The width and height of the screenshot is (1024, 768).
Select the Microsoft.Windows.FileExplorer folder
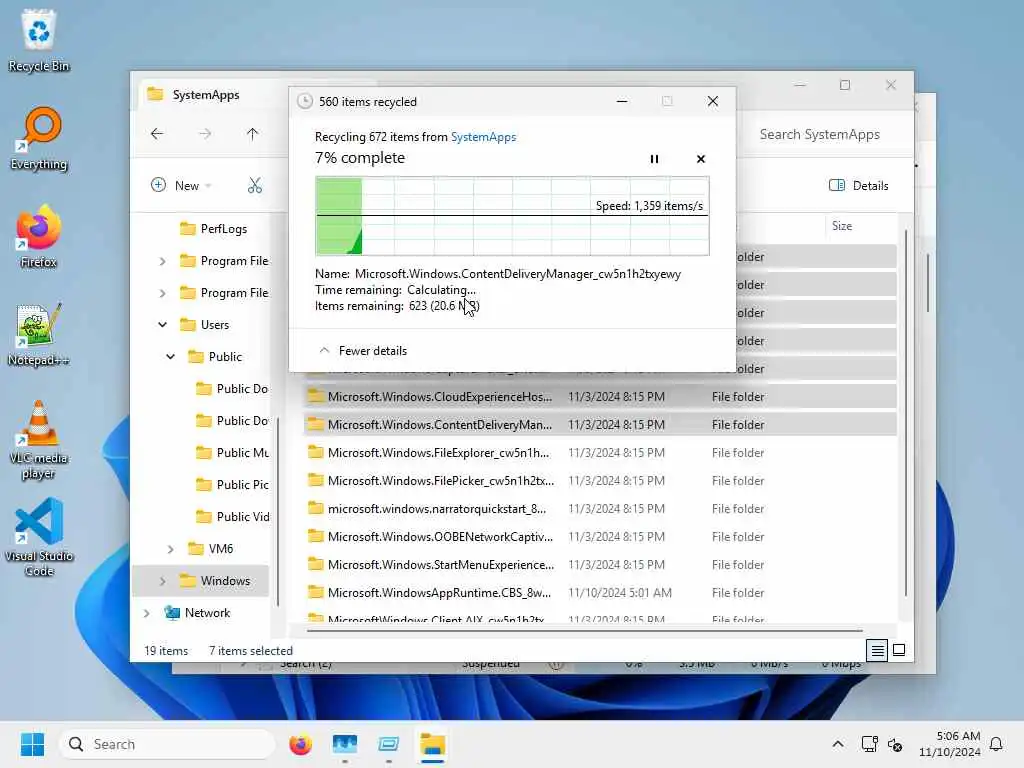(x=600, y=453)
